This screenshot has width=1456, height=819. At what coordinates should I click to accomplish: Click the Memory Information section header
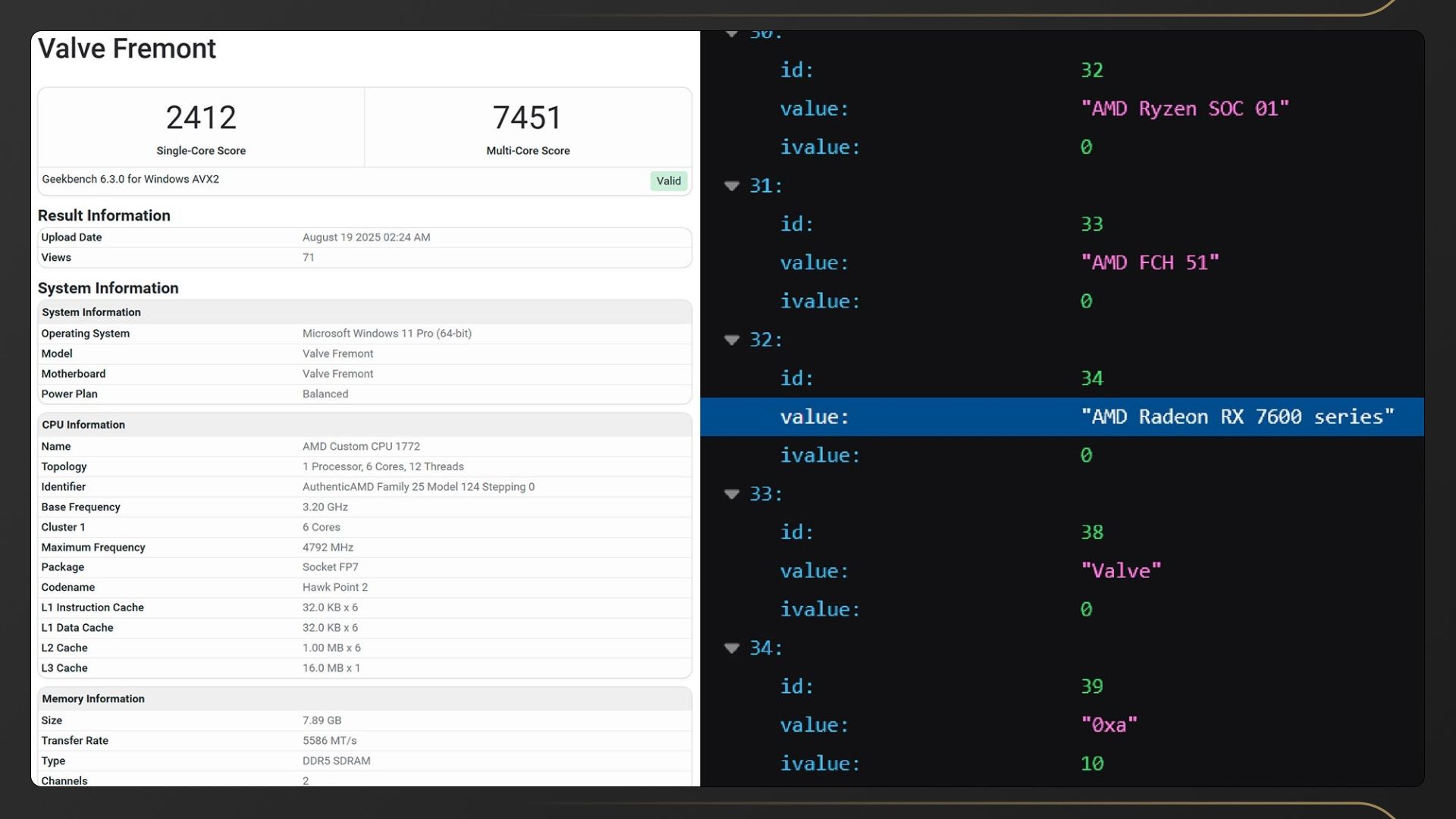93,698
